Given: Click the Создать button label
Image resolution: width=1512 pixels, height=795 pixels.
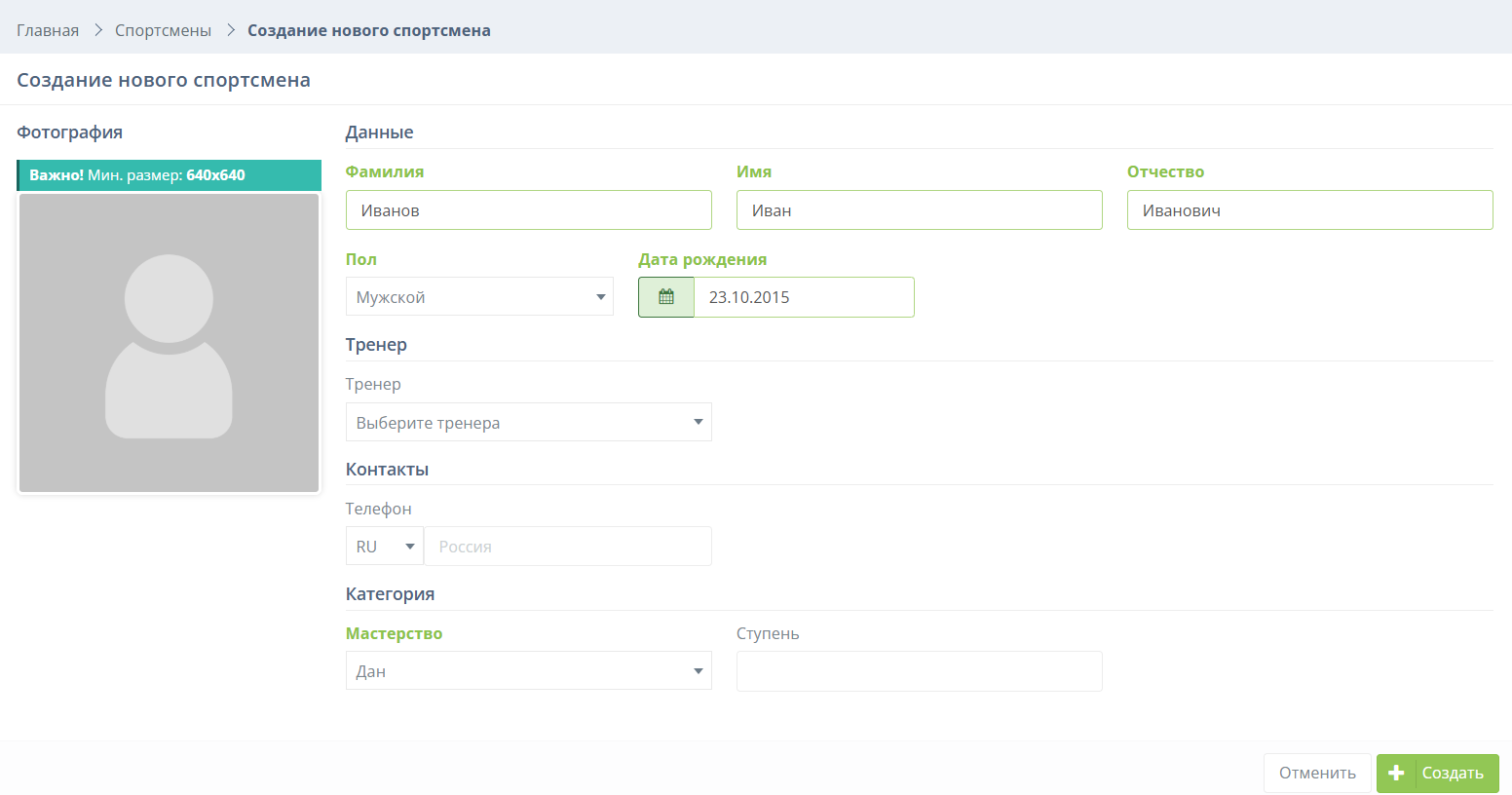Looking at the screenshot, I should (1452, 773).
